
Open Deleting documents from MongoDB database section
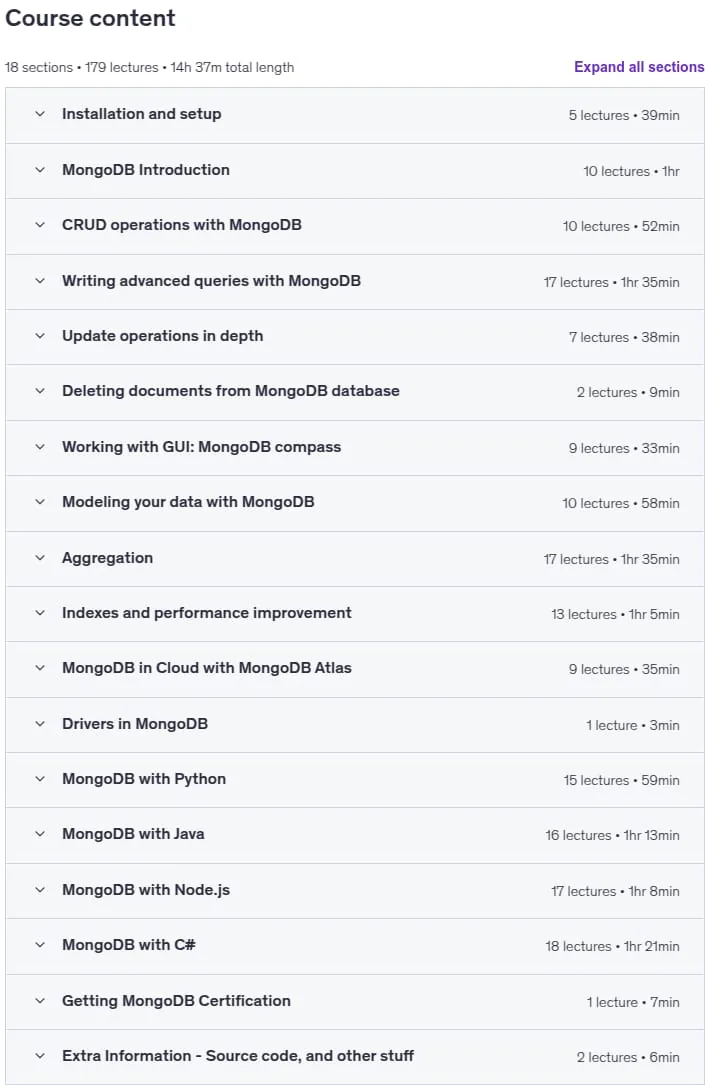[355, 392]
